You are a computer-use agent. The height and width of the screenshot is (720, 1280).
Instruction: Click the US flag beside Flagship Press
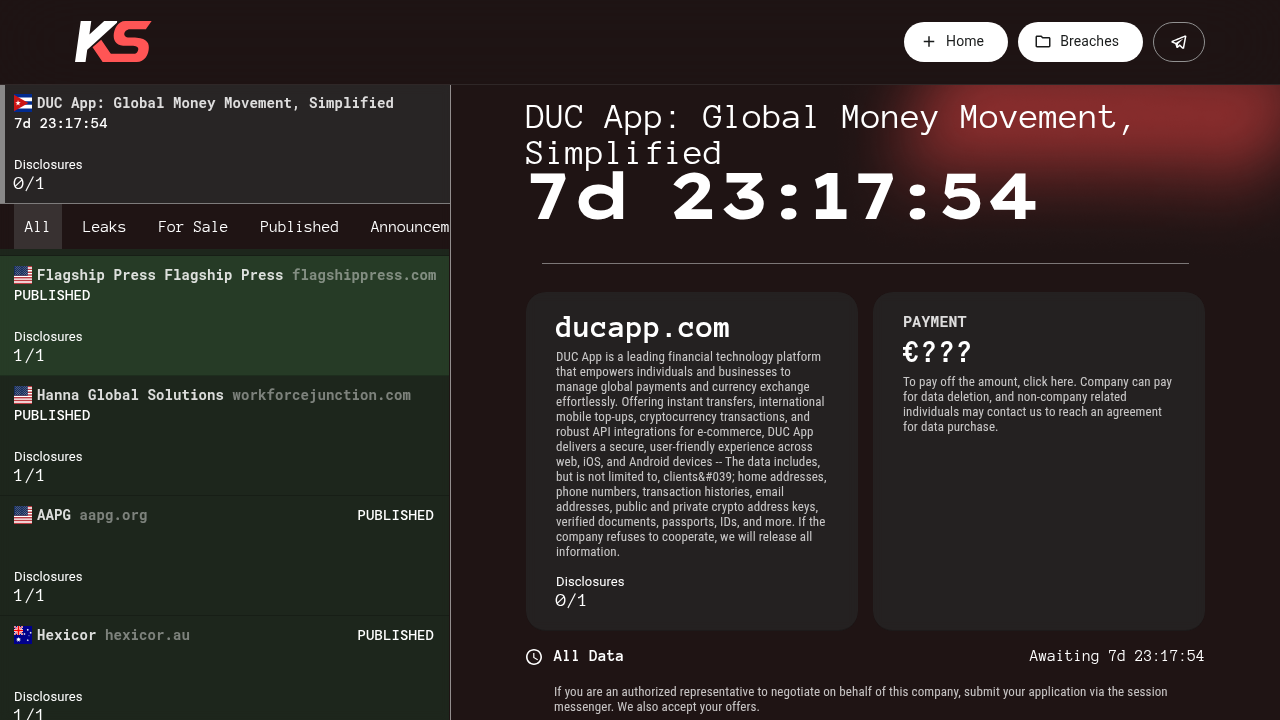point(23,275)
